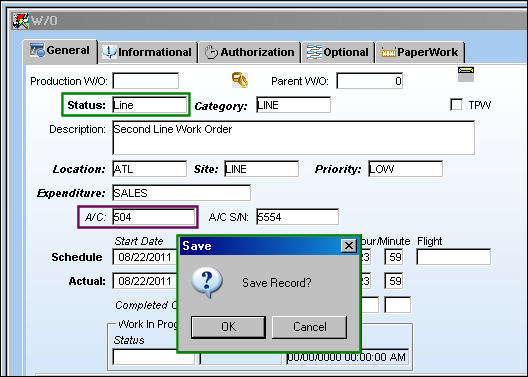
Task: Click the Actual start date field
Action: coord(145,281)
